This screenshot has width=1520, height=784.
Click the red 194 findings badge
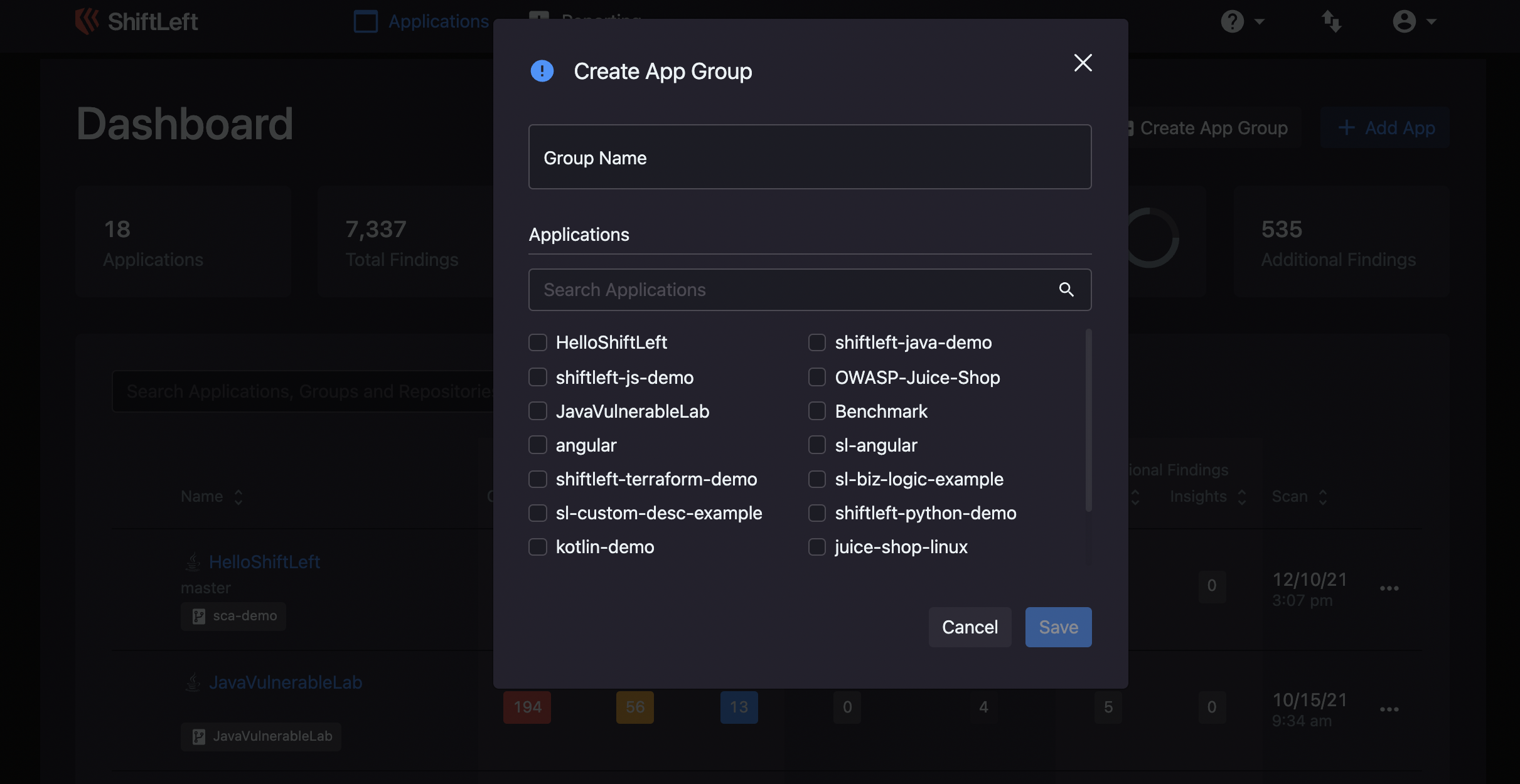(x=527, y=707)
